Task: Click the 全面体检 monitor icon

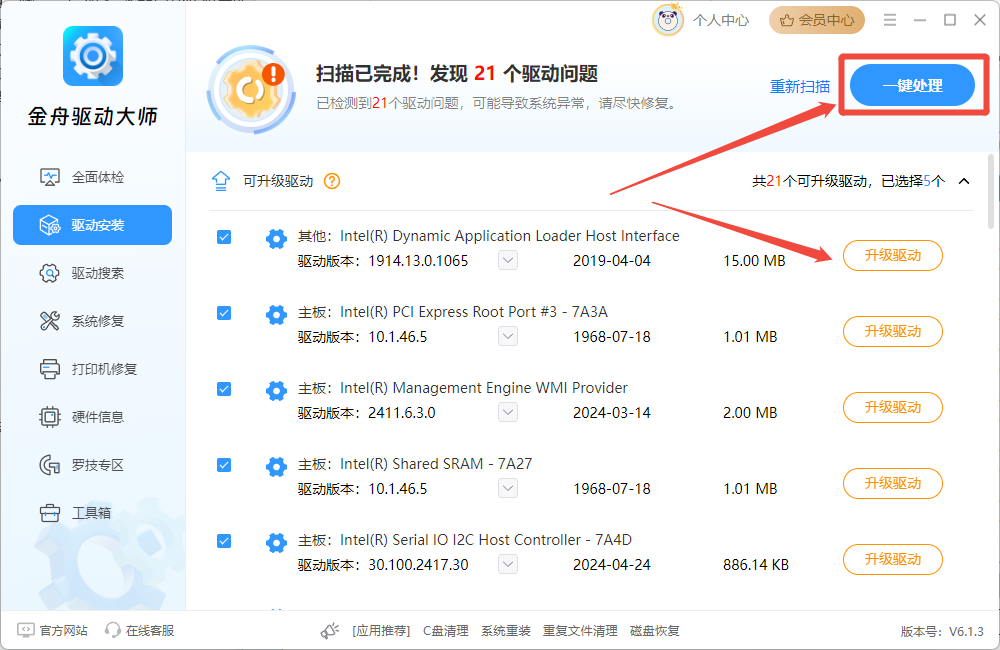Action: click(x=50, y=177)
